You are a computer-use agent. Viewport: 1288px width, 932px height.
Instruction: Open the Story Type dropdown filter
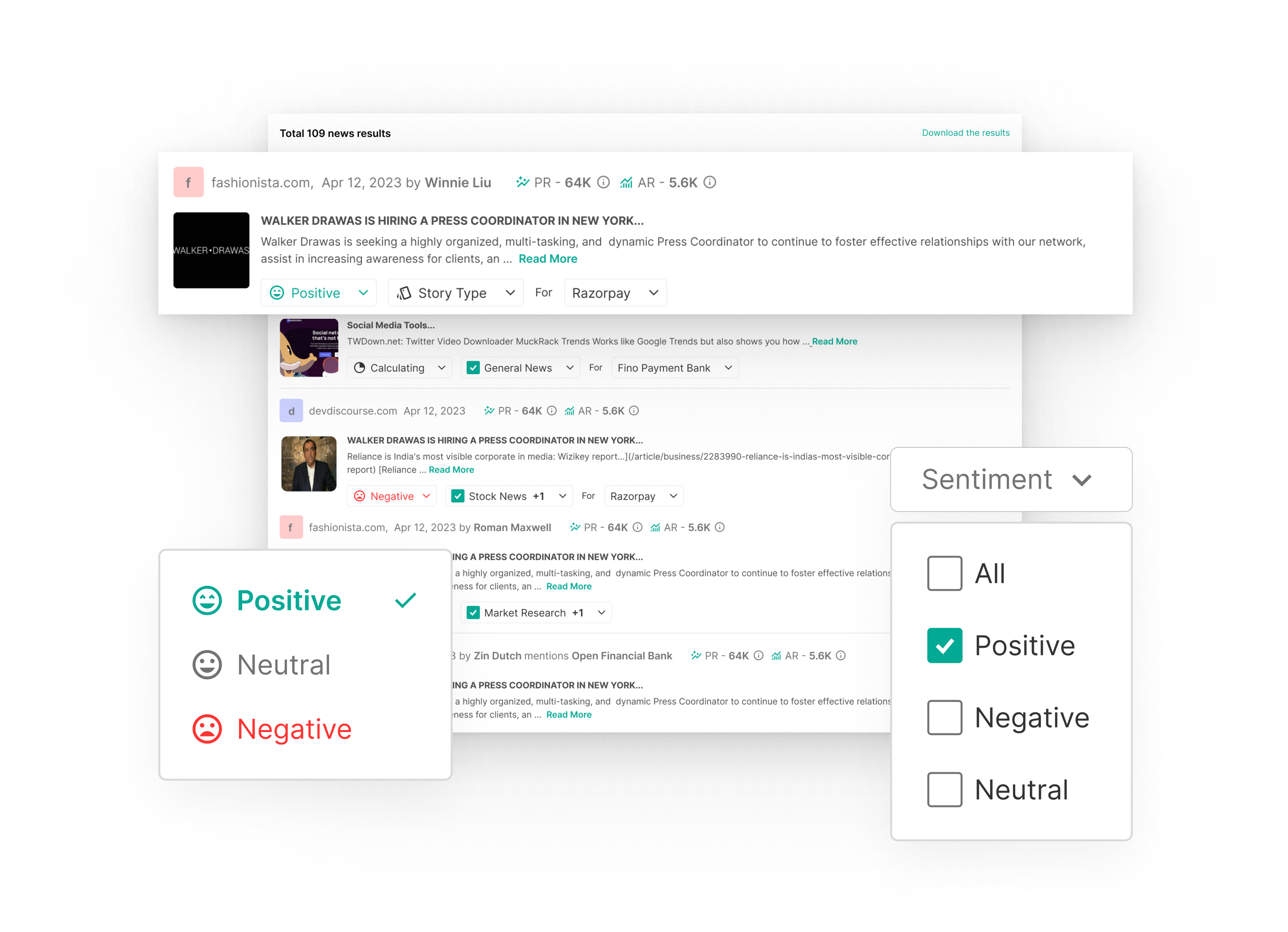coord(455,293)
